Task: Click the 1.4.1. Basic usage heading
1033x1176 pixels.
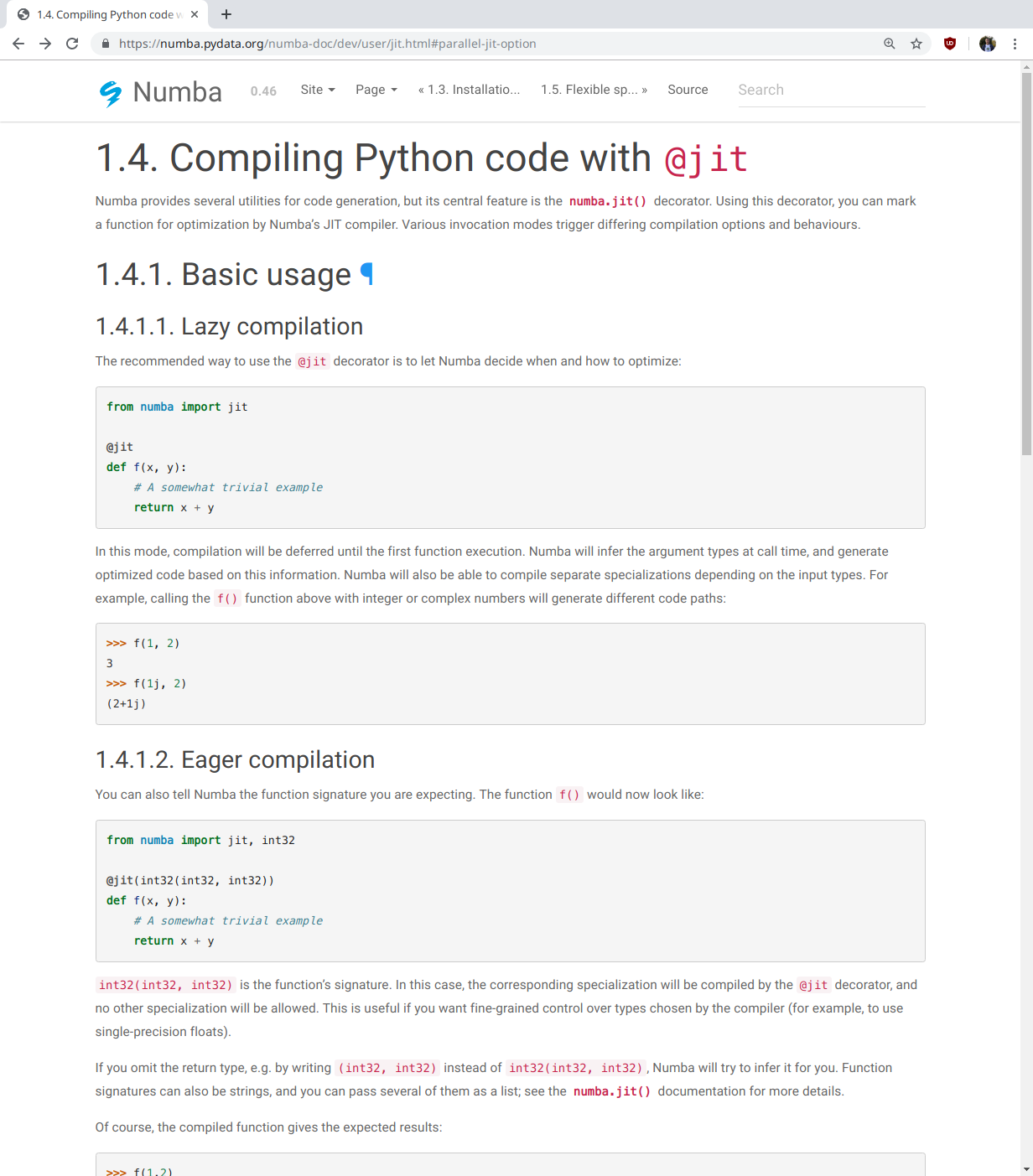Action: [x=223, y=274]
